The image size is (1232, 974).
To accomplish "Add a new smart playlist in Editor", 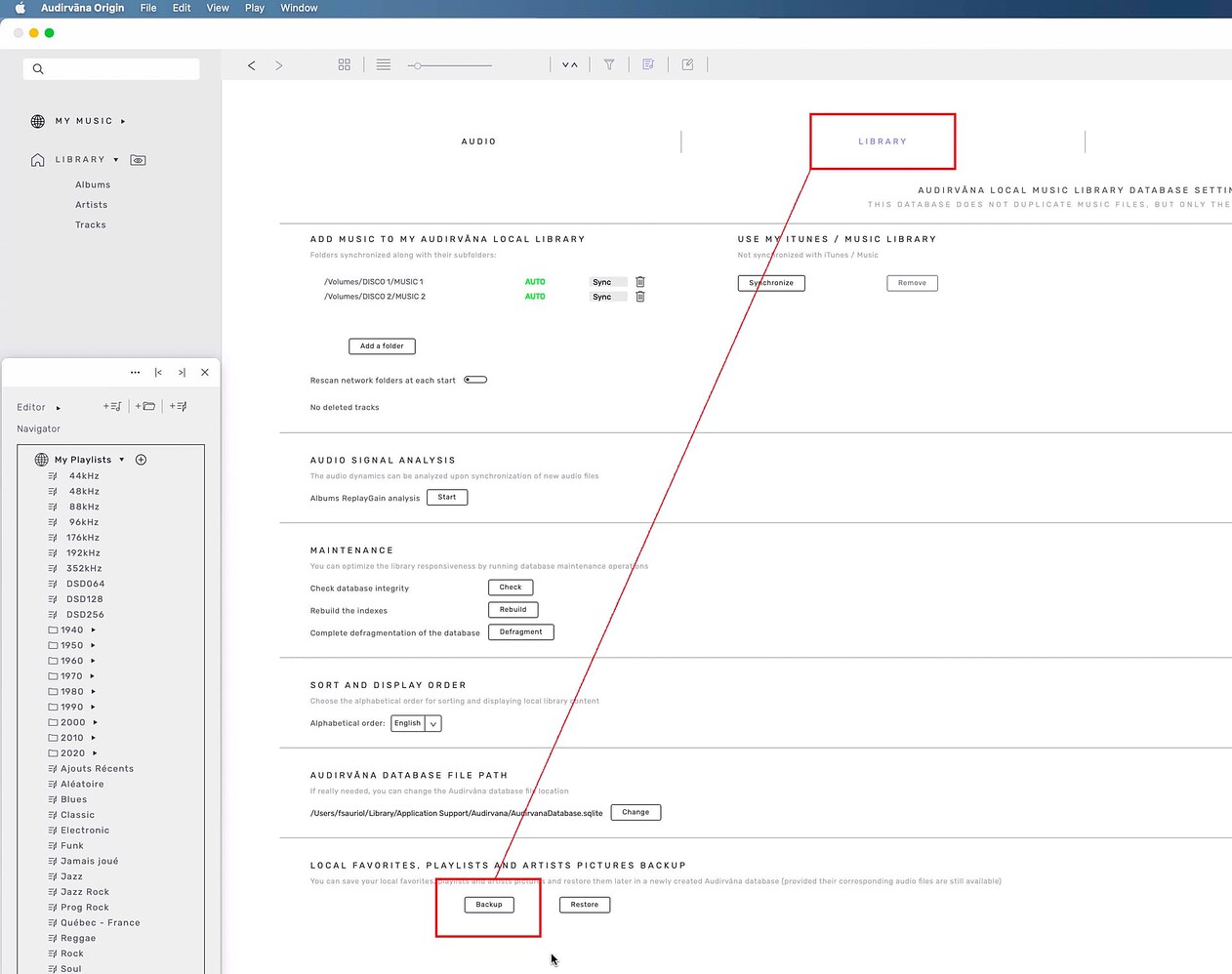I will point(179,406).
